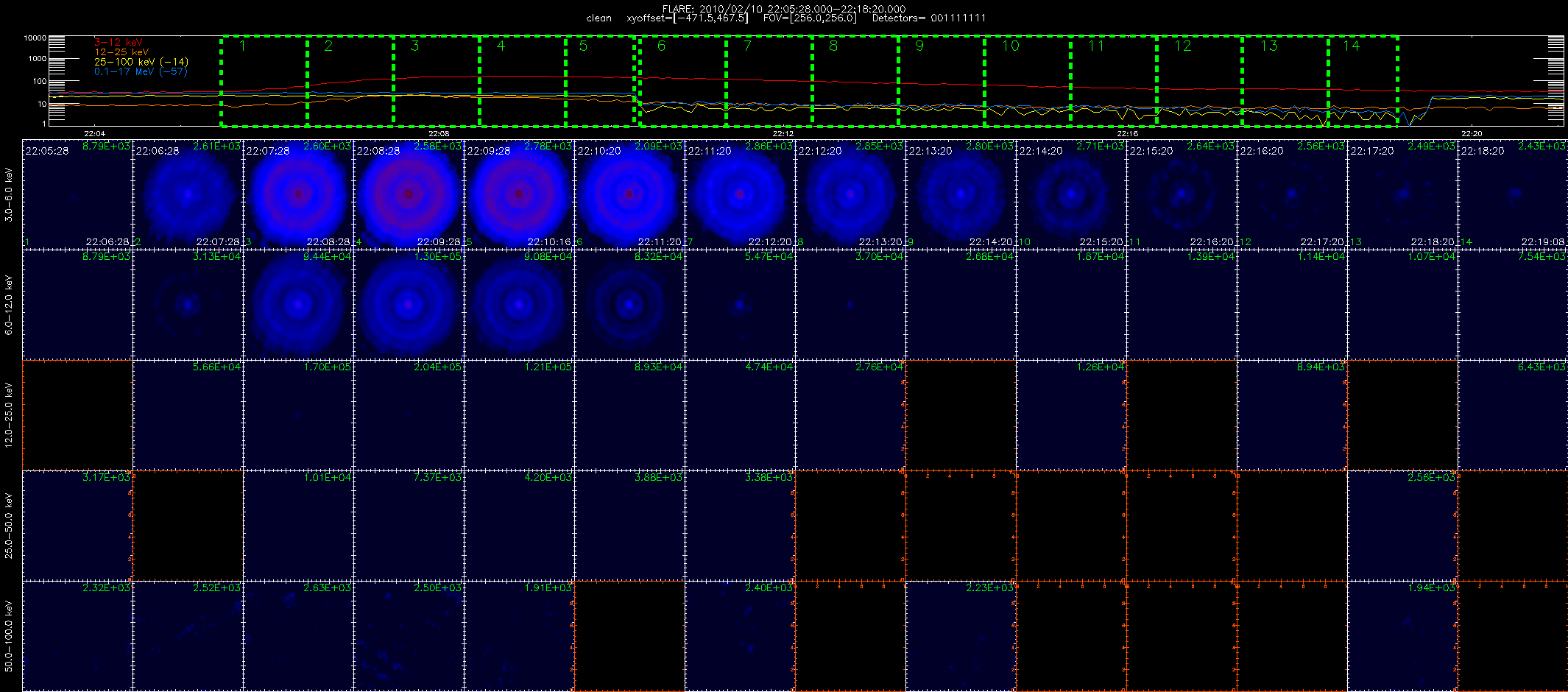Open the 3–6 keV image starting 22:13:20
Image resolution: width=1568 pixels, height=692 pixels.
961,194
